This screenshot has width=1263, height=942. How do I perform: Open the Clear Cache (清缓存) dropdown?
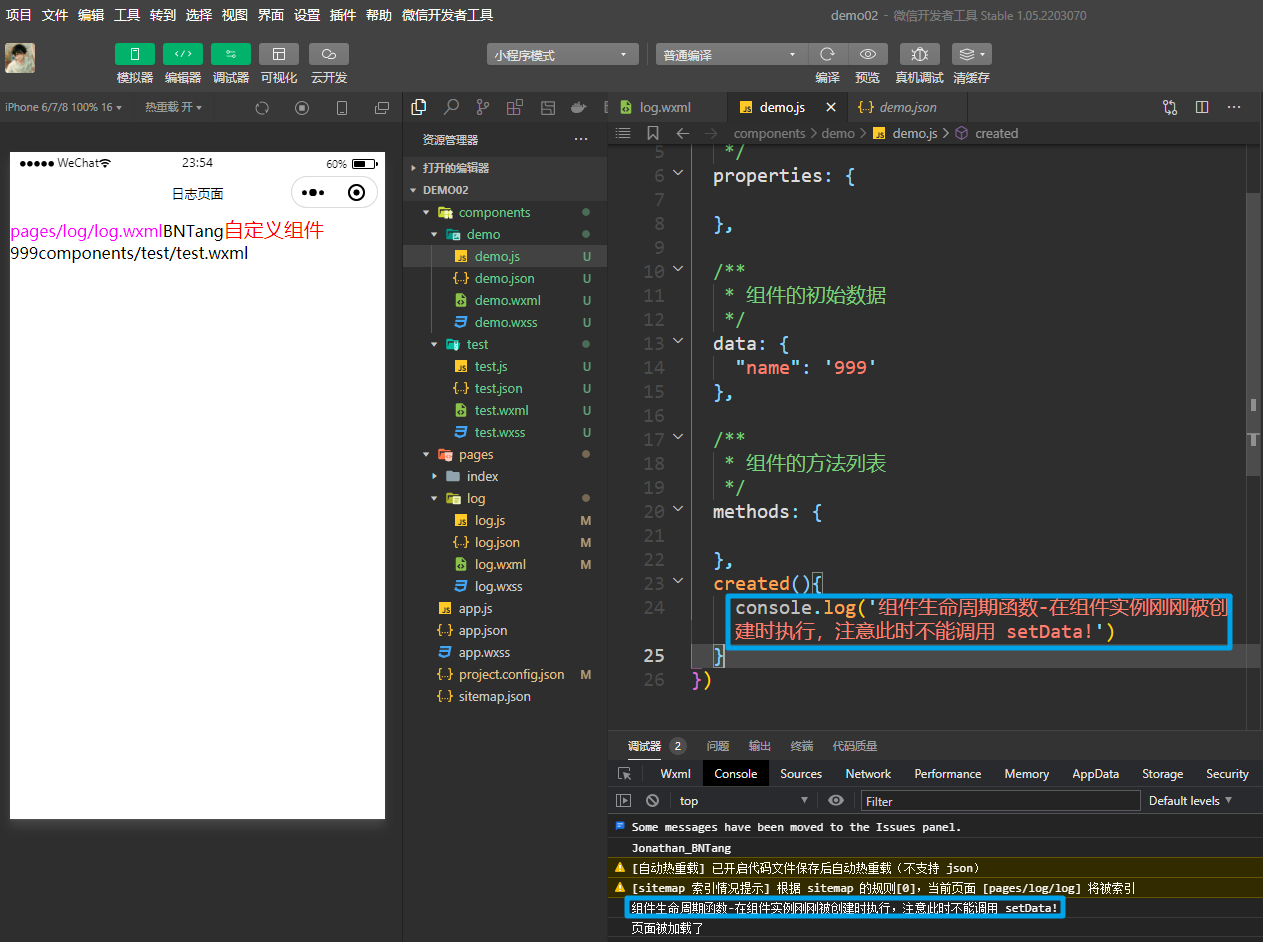(972, 54)
